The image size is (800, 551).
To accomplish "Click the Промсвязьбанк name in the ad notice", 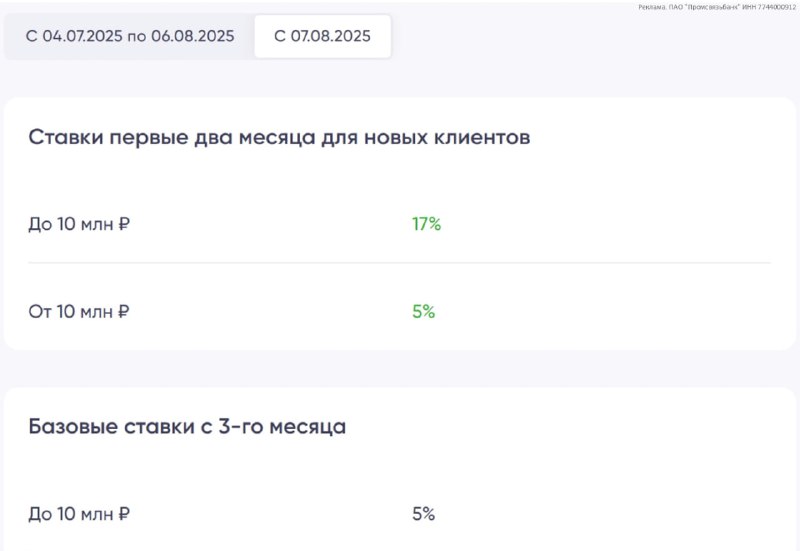I will 711,7.
